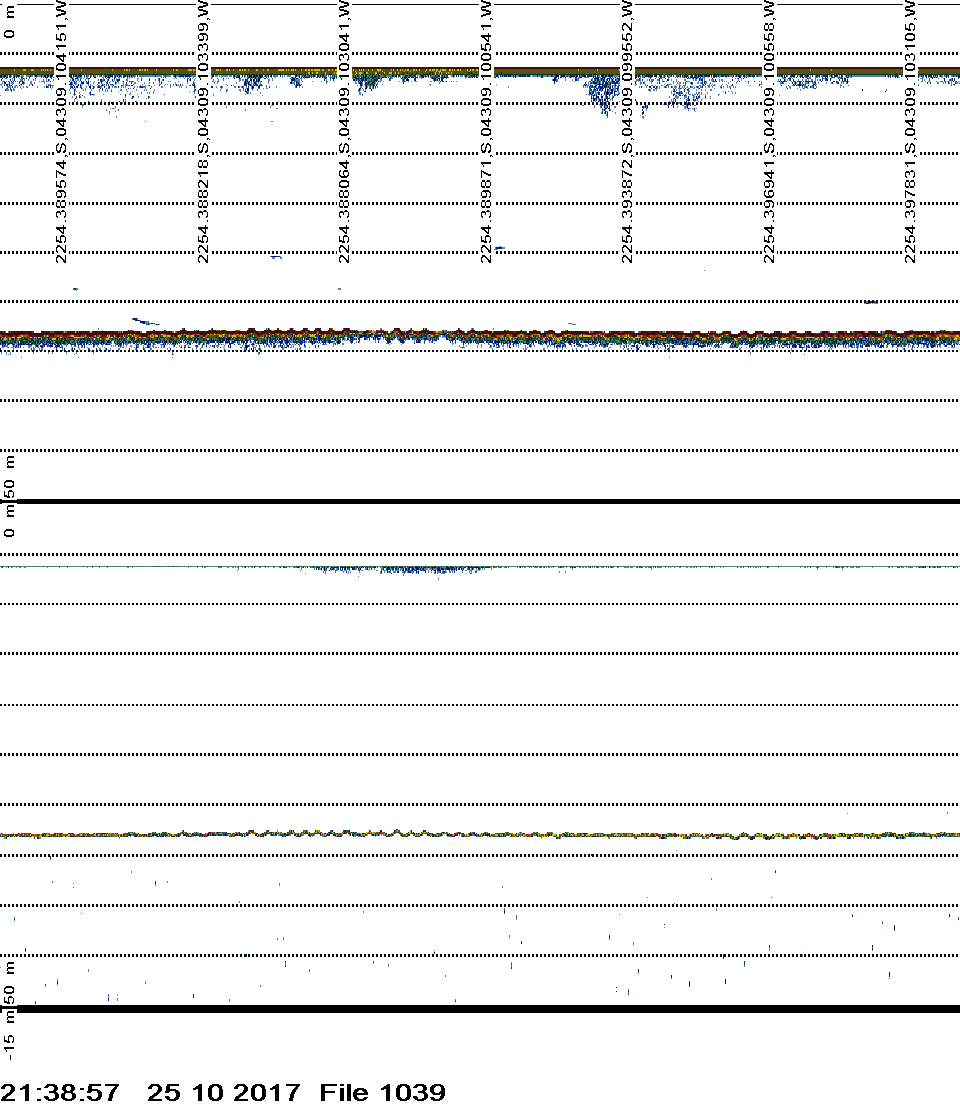Select the GPS marker 2254.389871,S,04309.100541,W
This screenshot has height=1108, width=960.
coord(485,132)
